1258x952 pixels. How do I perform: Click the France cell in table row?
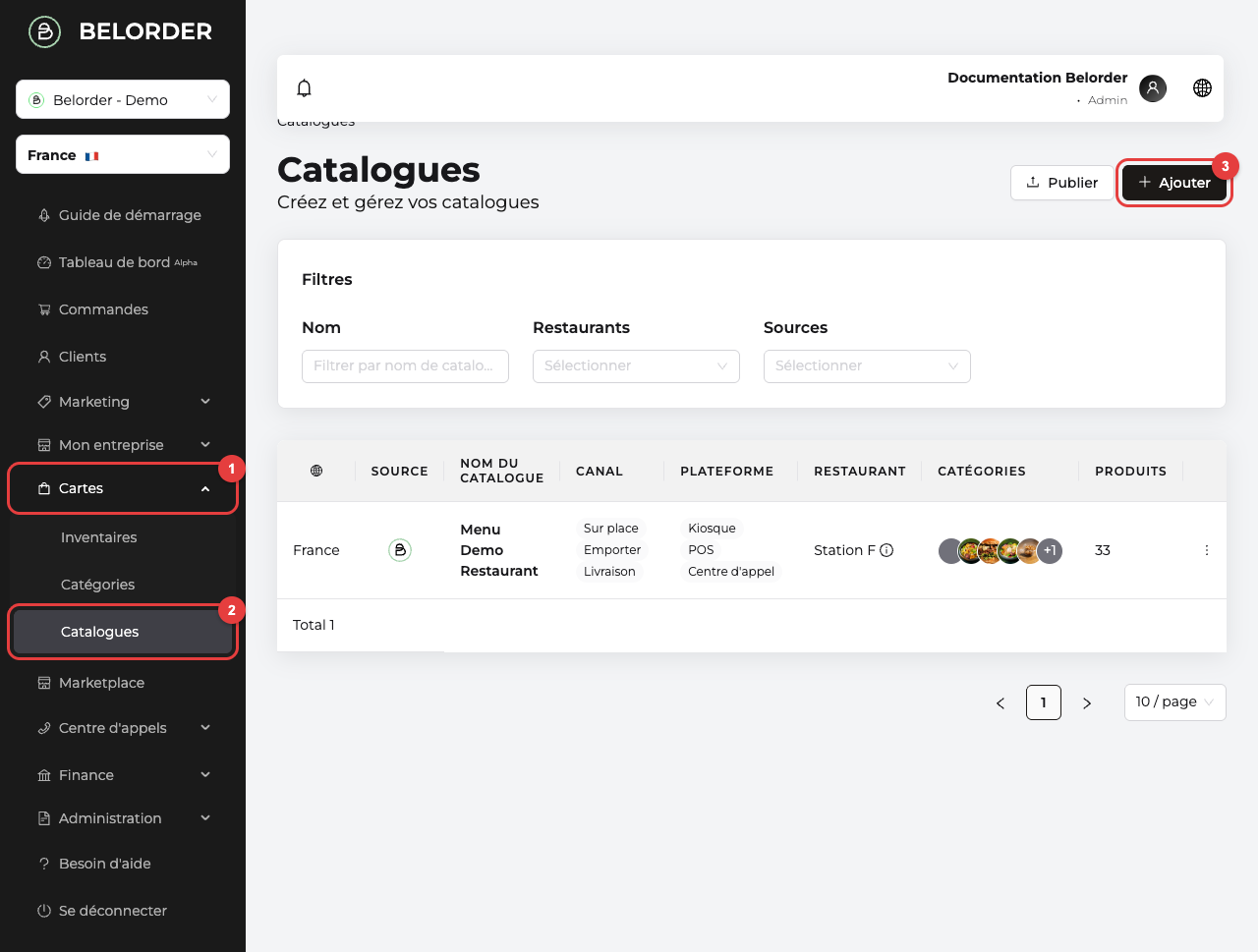pos(316,550)
